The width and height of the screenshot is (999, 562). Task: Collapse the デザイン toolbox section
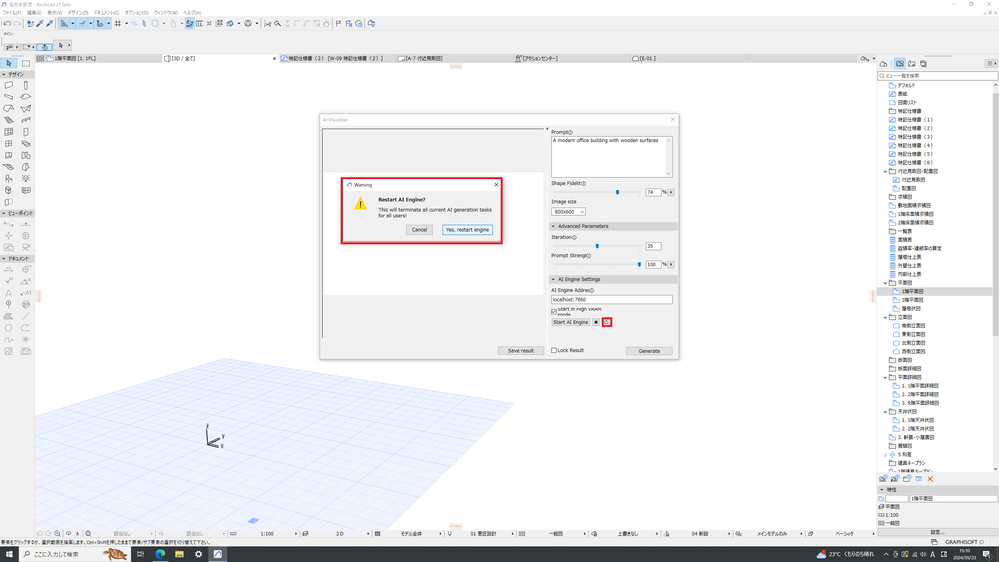(4, 75)
